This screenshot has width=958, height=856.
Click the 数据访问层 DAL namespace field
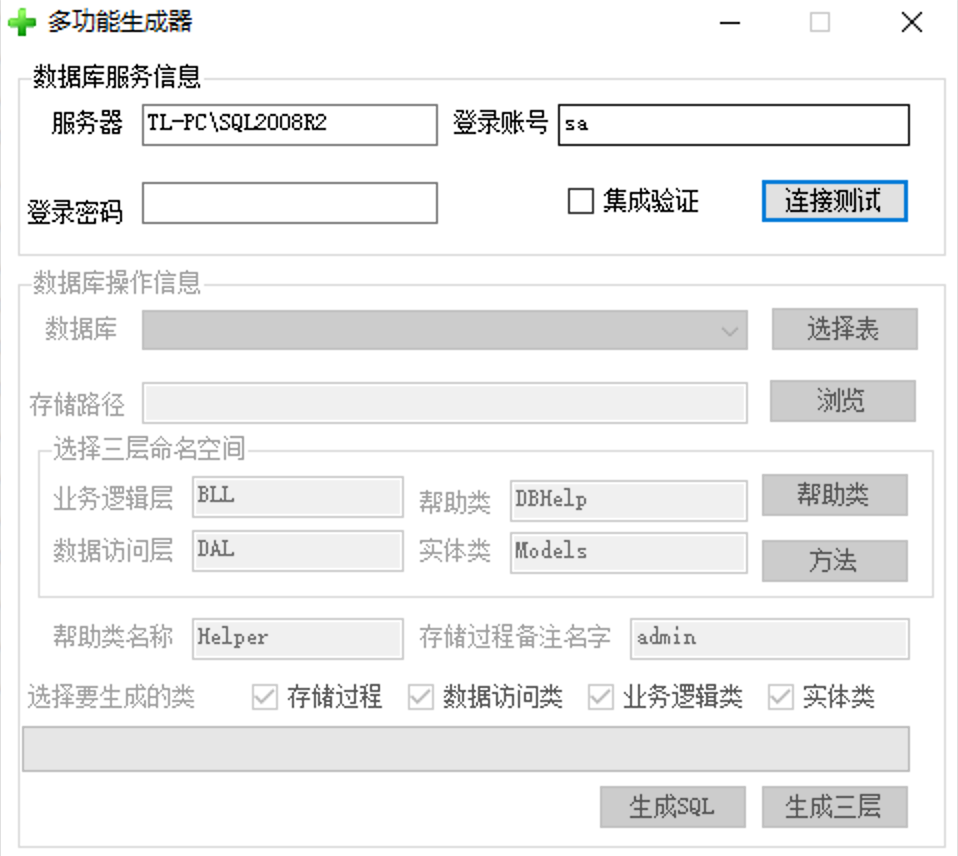pyautogui.click(x=297, y=551)
